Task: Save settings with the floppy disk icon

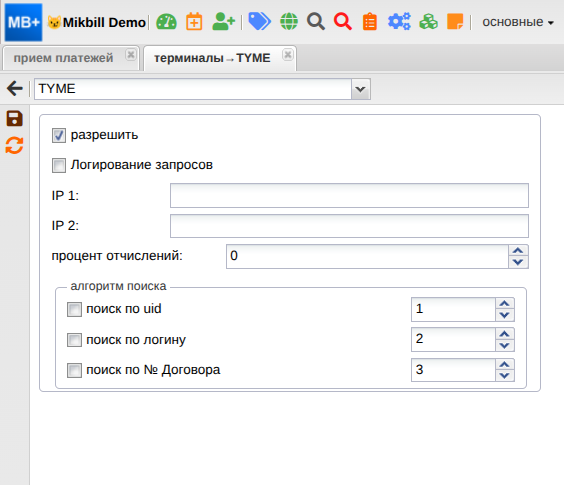Action: point(14,118)
